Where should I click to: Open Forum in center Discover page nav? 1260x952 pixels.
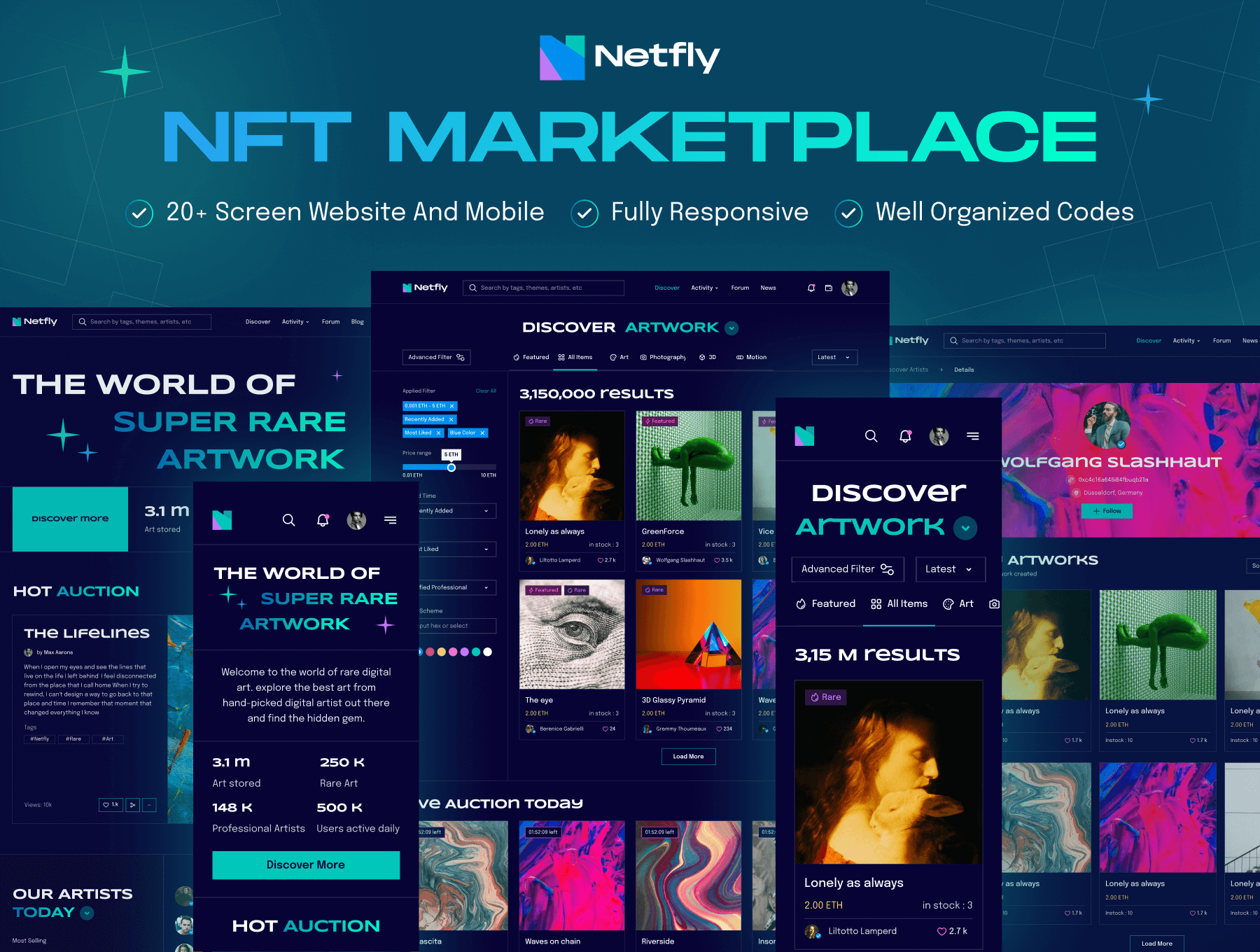(x=740, y=288)
